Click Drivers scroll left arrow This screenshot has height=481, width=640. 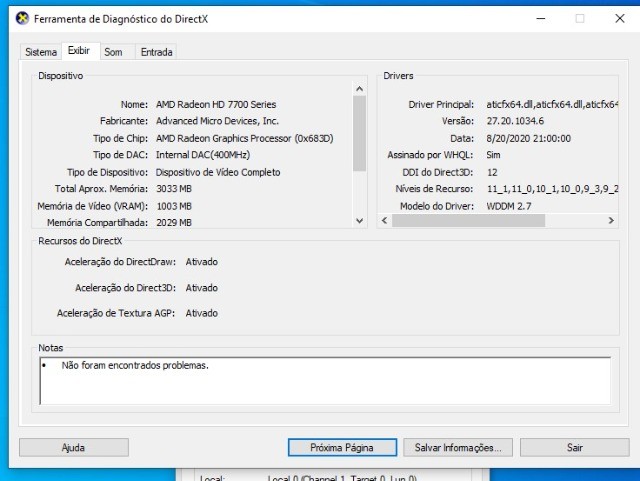(384, 220)
